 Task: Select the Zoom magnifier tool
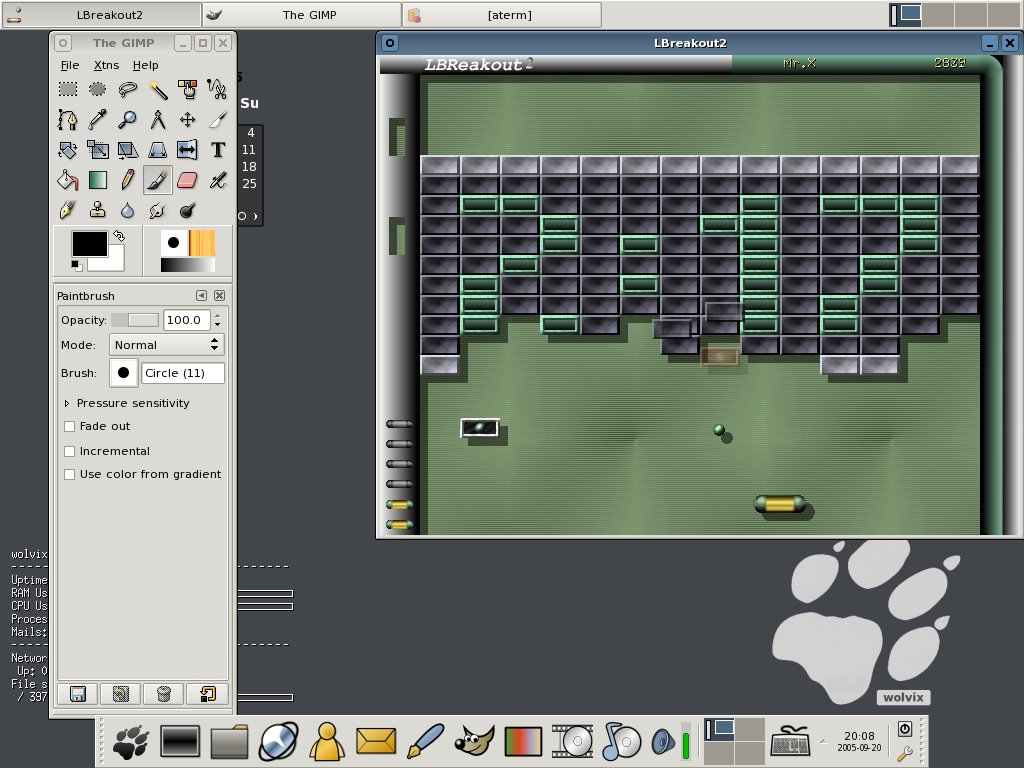point(127,120)
